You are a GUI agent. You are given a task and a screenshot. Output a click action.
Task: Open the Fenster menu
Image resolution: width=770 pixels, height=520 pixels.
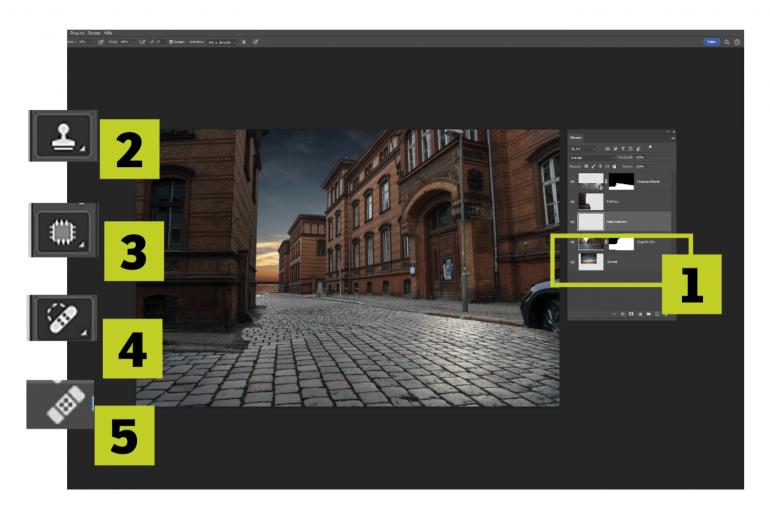94,33
